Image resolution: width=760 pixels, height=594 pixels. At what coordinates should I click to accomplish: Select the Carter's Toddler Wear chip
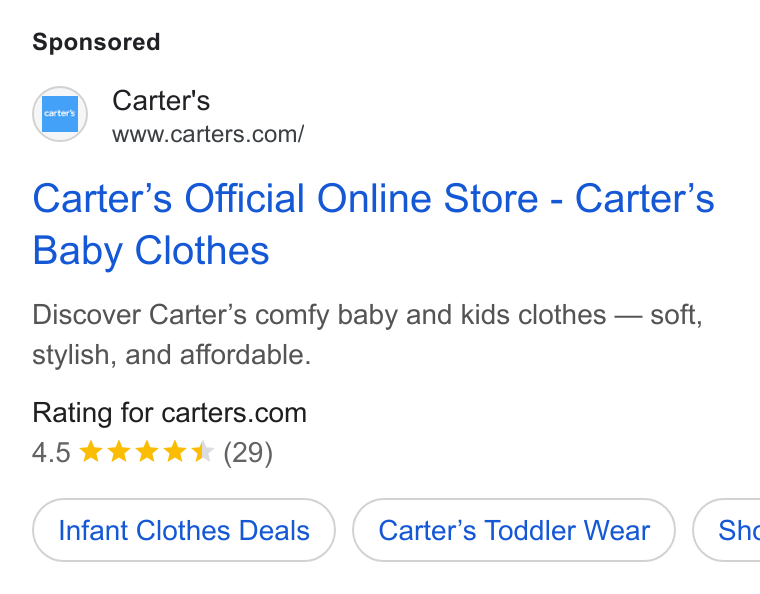[514, 530]
